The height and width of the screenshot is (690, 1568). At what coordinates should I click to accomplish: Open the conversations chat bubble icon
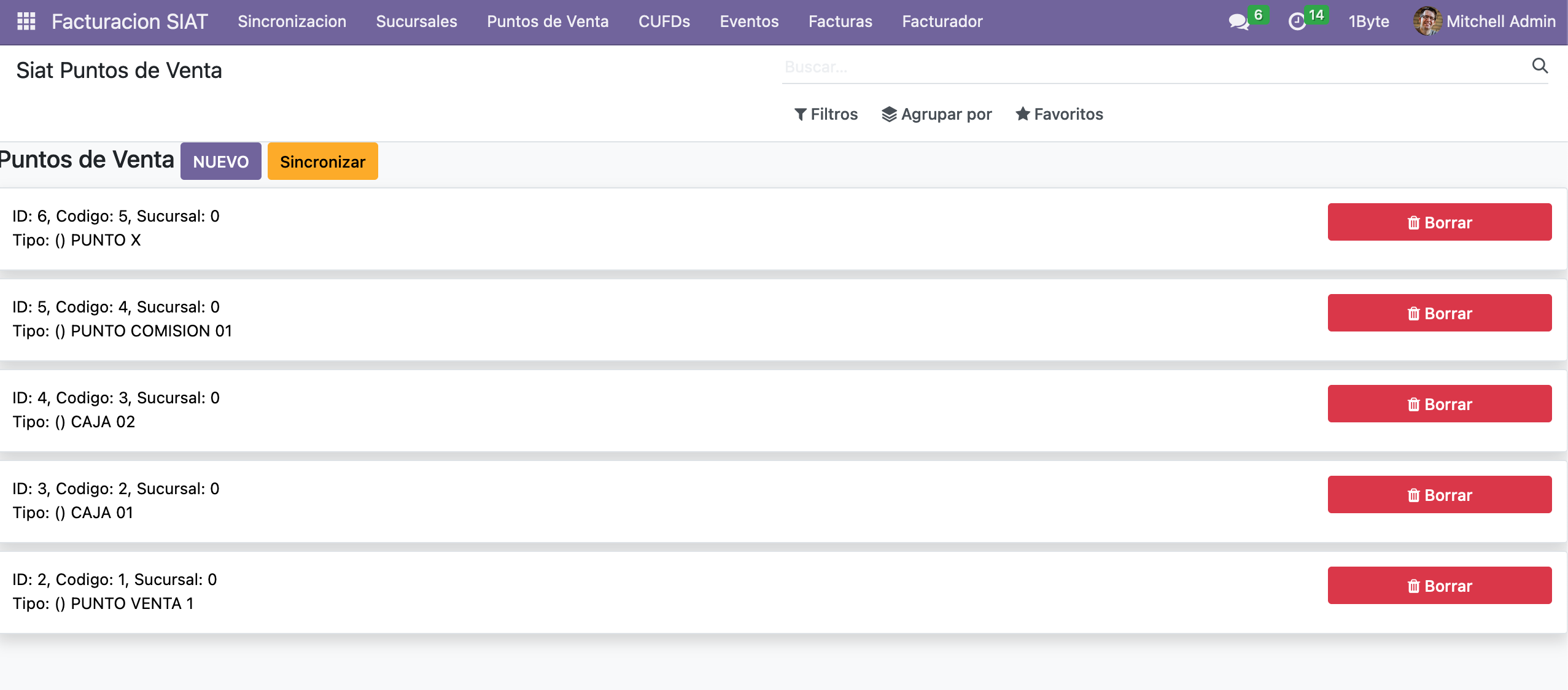point(1238,22)
